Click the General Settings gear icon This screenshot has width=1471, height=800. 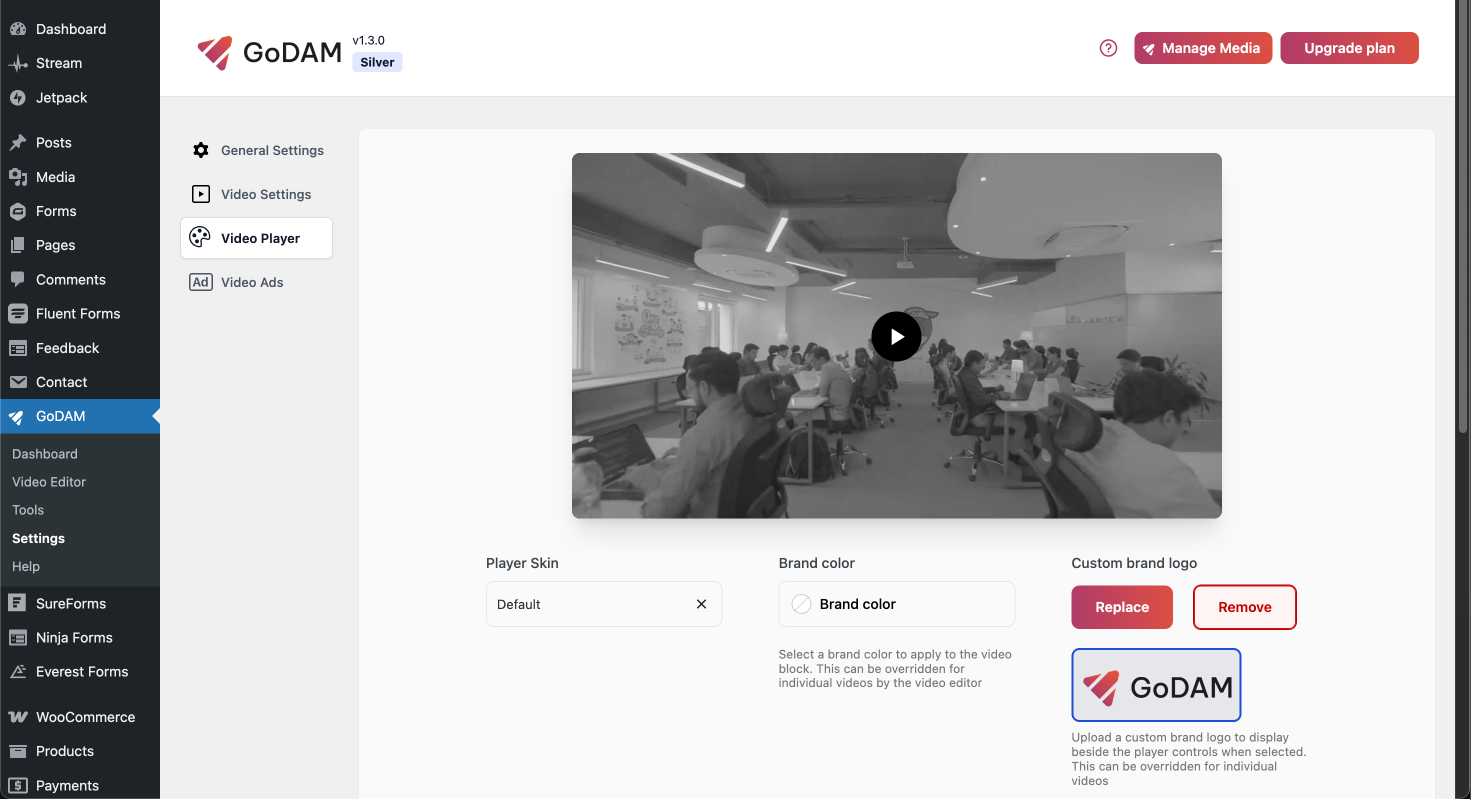click(201, 150)
